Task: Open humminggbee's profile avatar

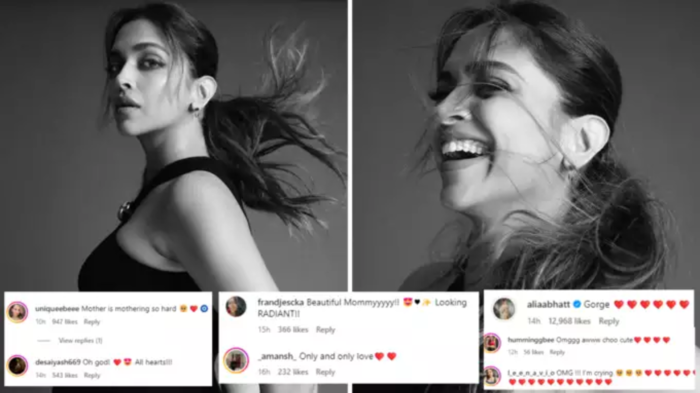Action: click(492, 343)
